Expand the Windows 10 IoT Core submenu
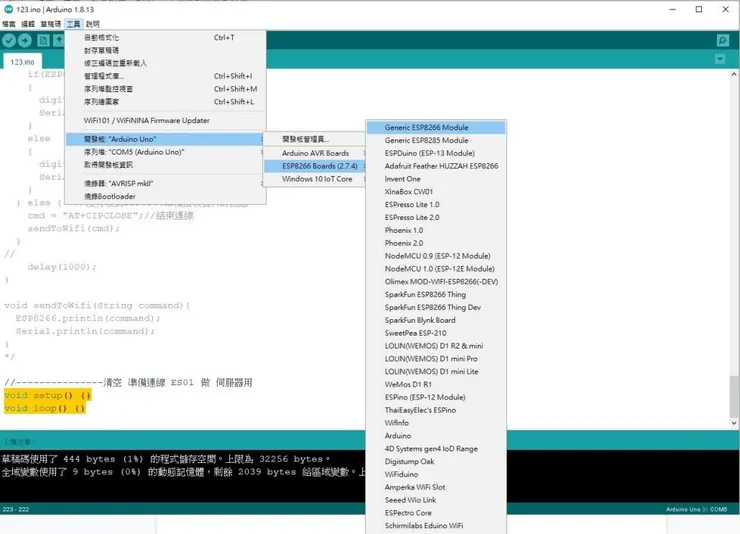The width and height of the screenshot is (740, 534). 315,179
